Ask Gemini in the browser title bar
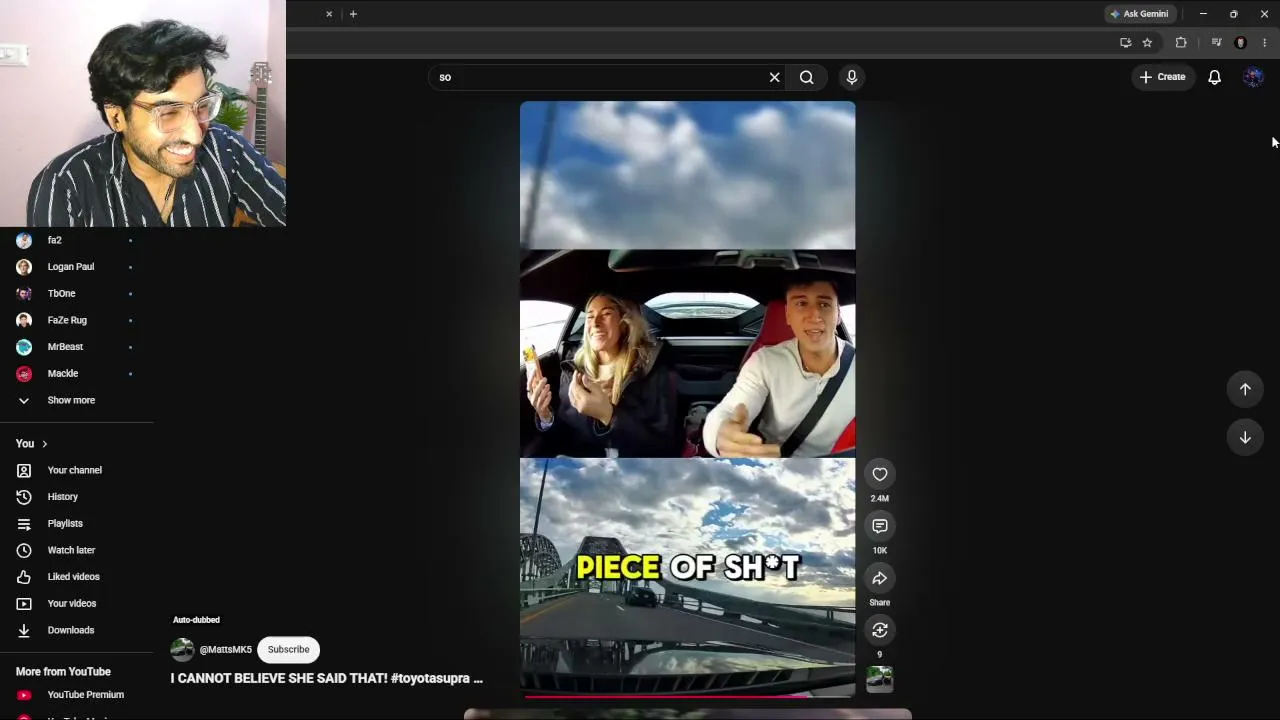This screenshot has width=1280, height=720. [x=1139, y=14]
